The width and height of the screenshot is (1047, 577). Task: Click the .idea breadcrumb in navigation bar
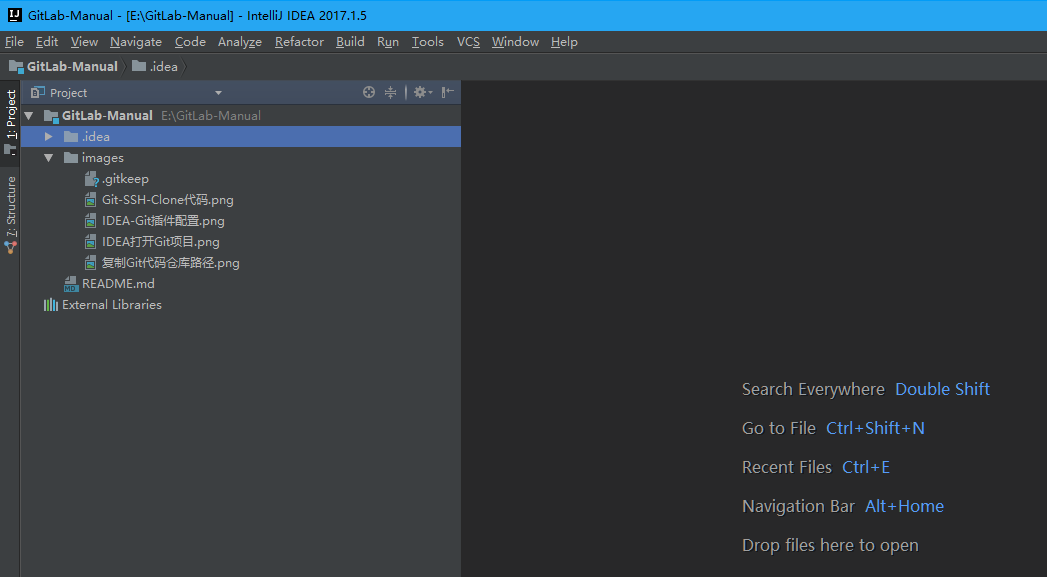(x=163, y=67)
